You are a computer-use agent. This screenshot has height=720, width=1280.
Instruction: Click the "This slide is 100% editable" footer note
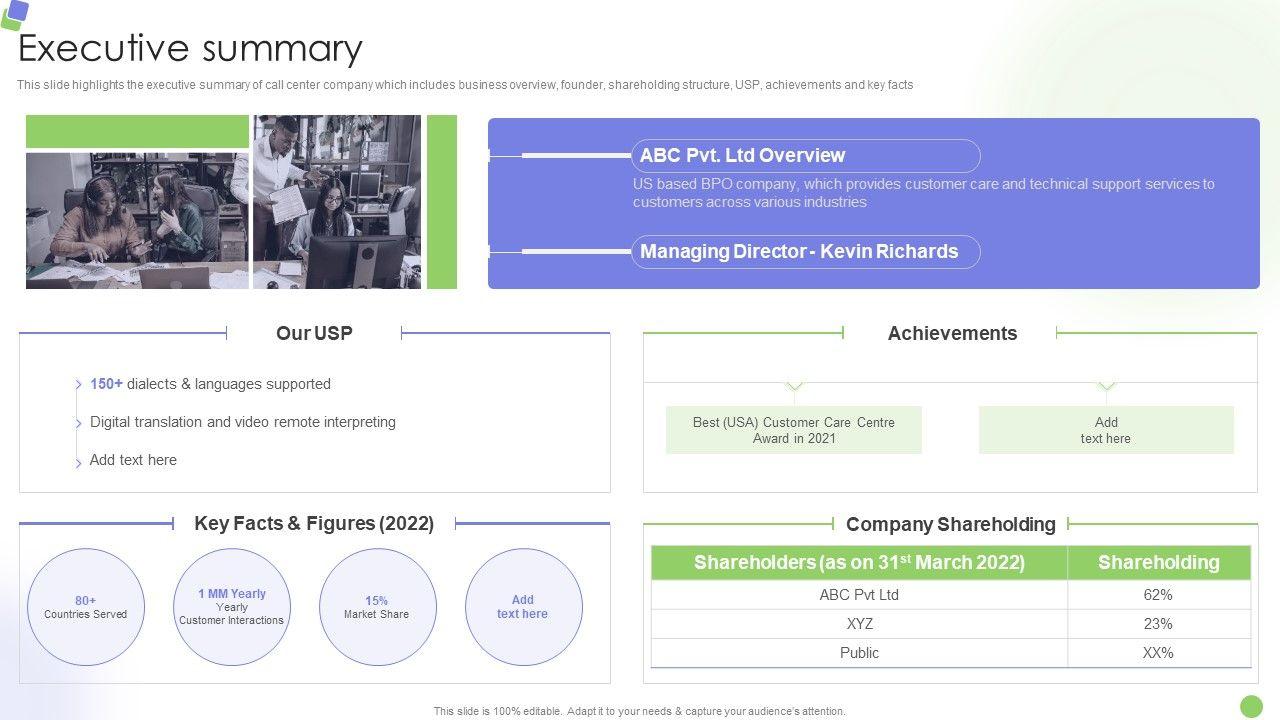coord(640,712)
